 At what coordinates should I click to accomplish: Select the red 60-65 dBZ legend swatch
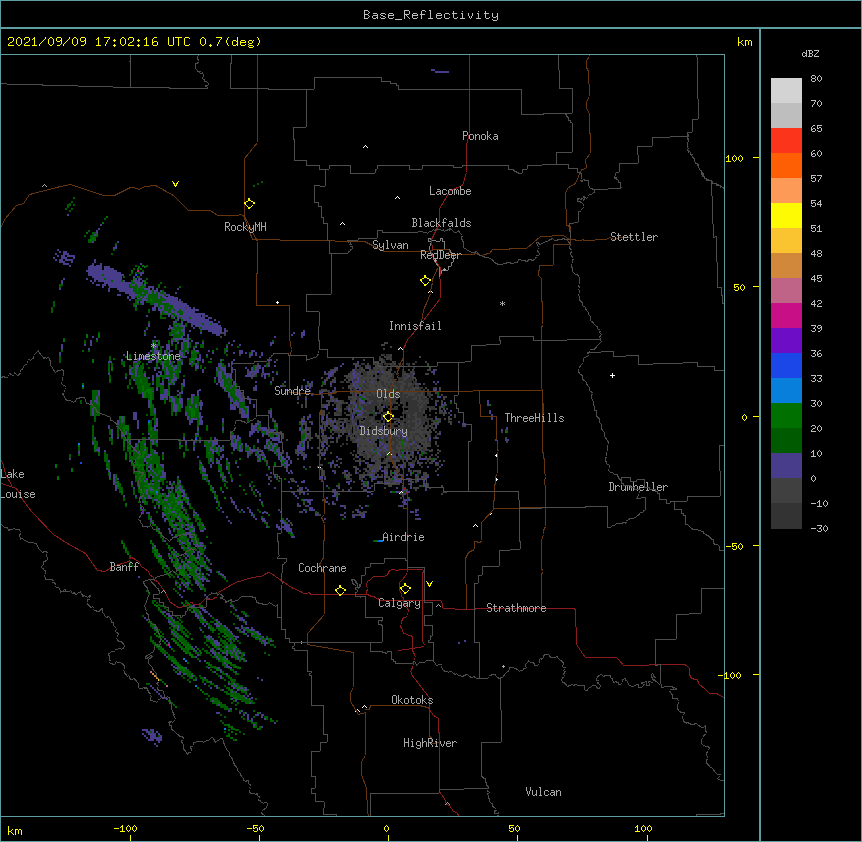pyautogui.click(x=786, y=140)
